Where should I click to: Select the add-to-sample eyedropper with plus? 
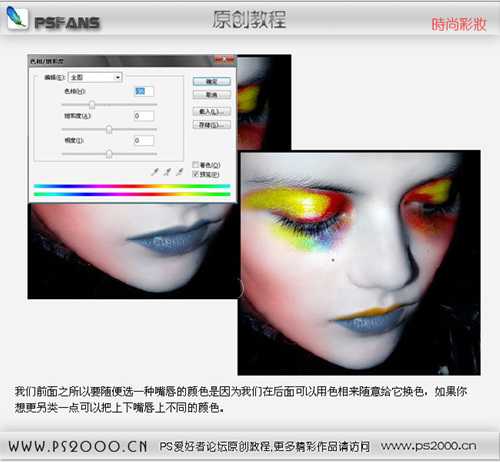click(x=167, y=172)
